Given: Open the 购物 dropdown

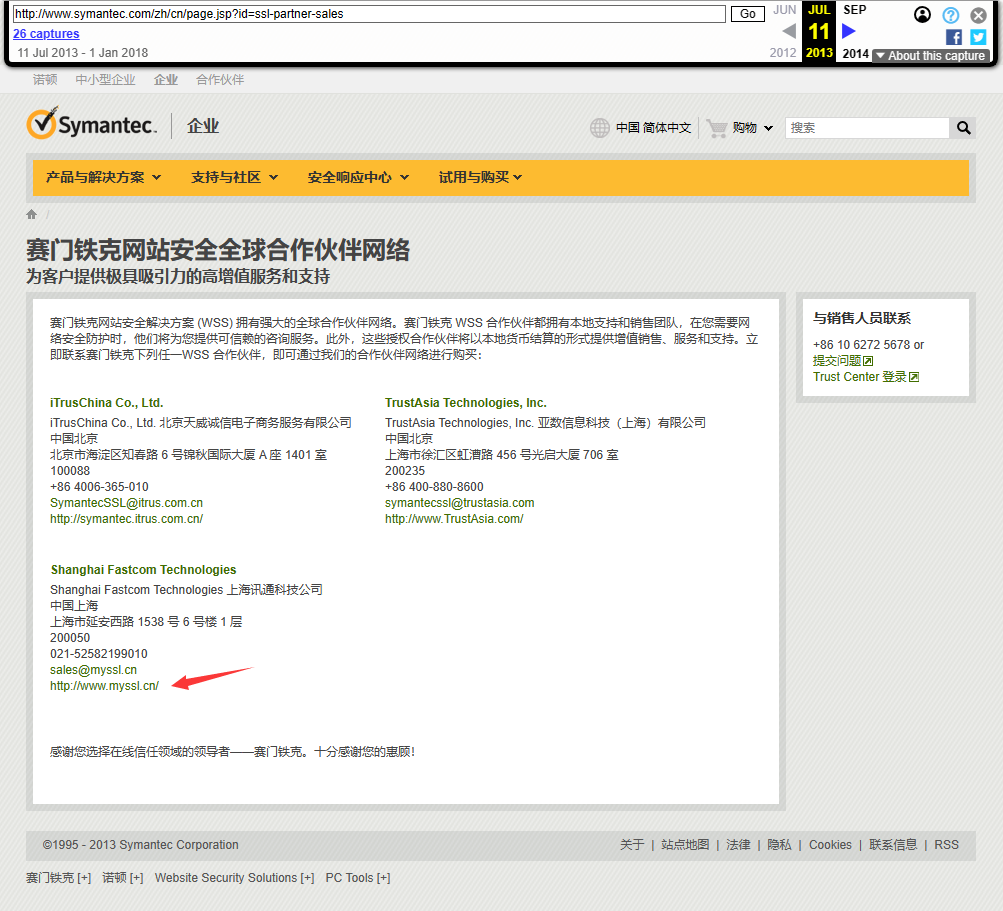Looking at the screenshot, I should 752,128.
